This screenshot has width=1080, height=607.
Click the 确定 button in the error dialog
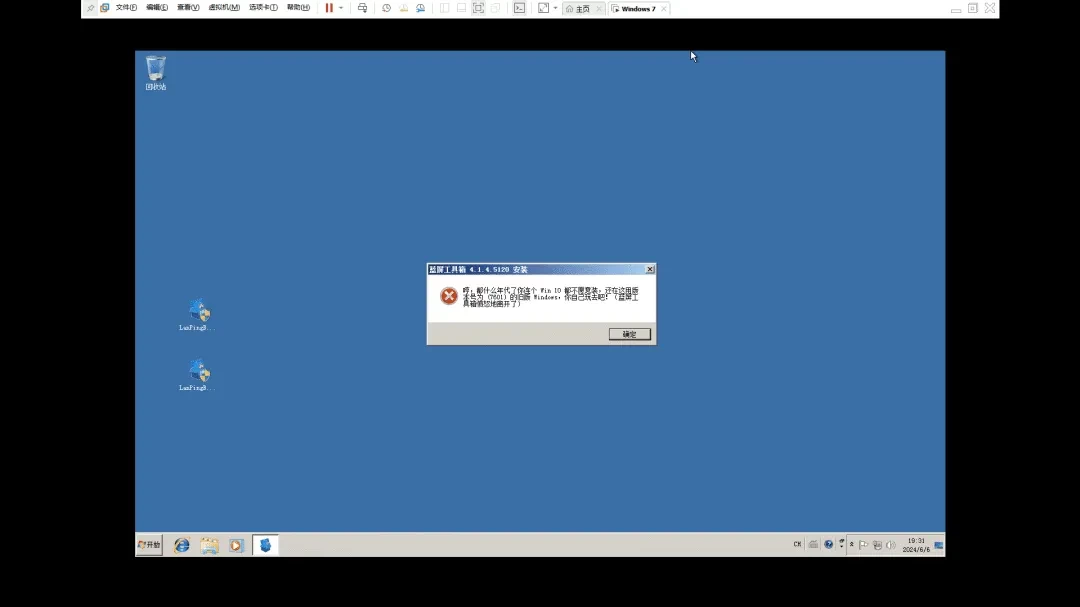629,334
